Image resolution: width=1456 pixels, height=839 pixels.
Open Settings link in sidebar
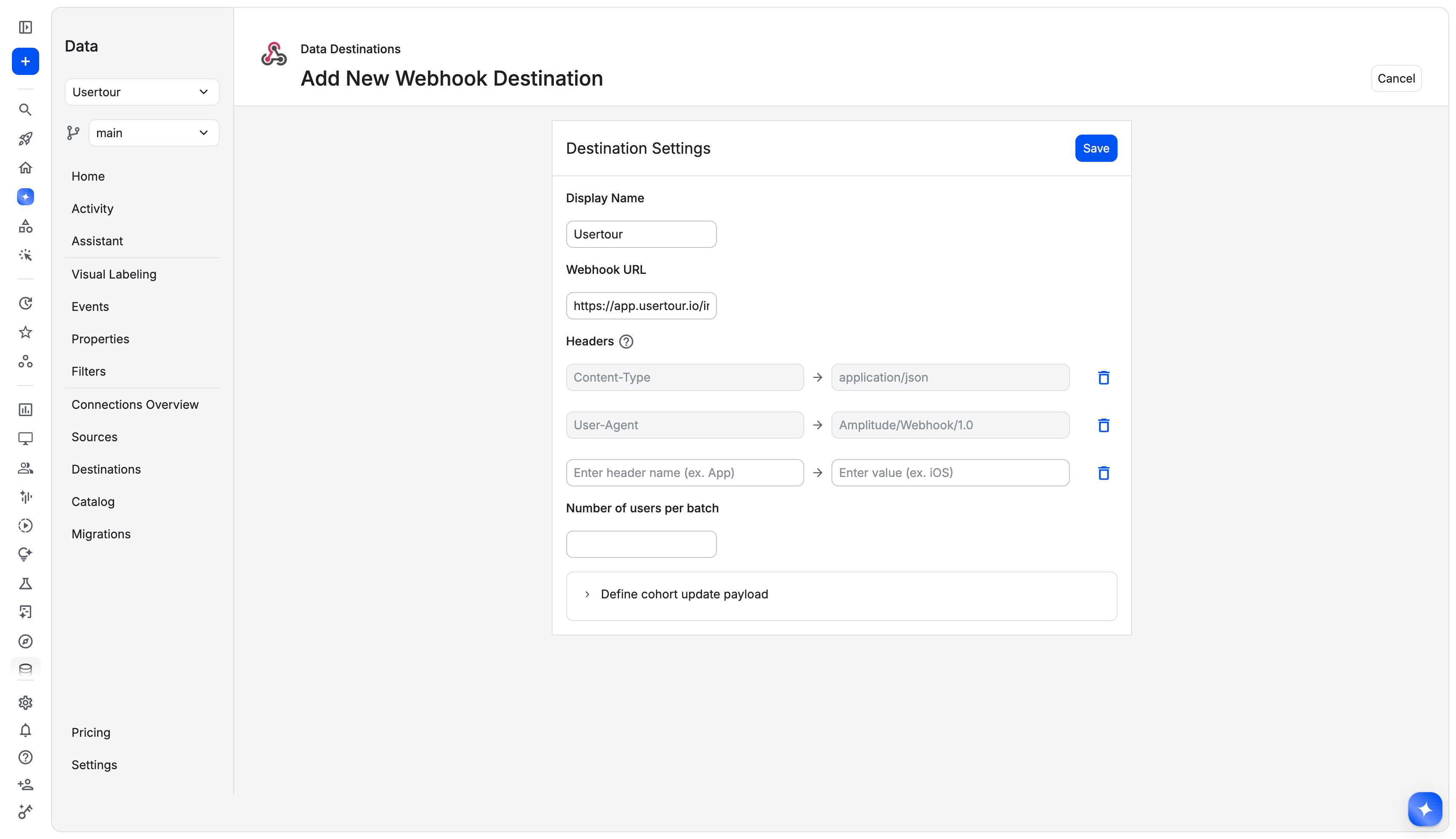pos(95,764)
